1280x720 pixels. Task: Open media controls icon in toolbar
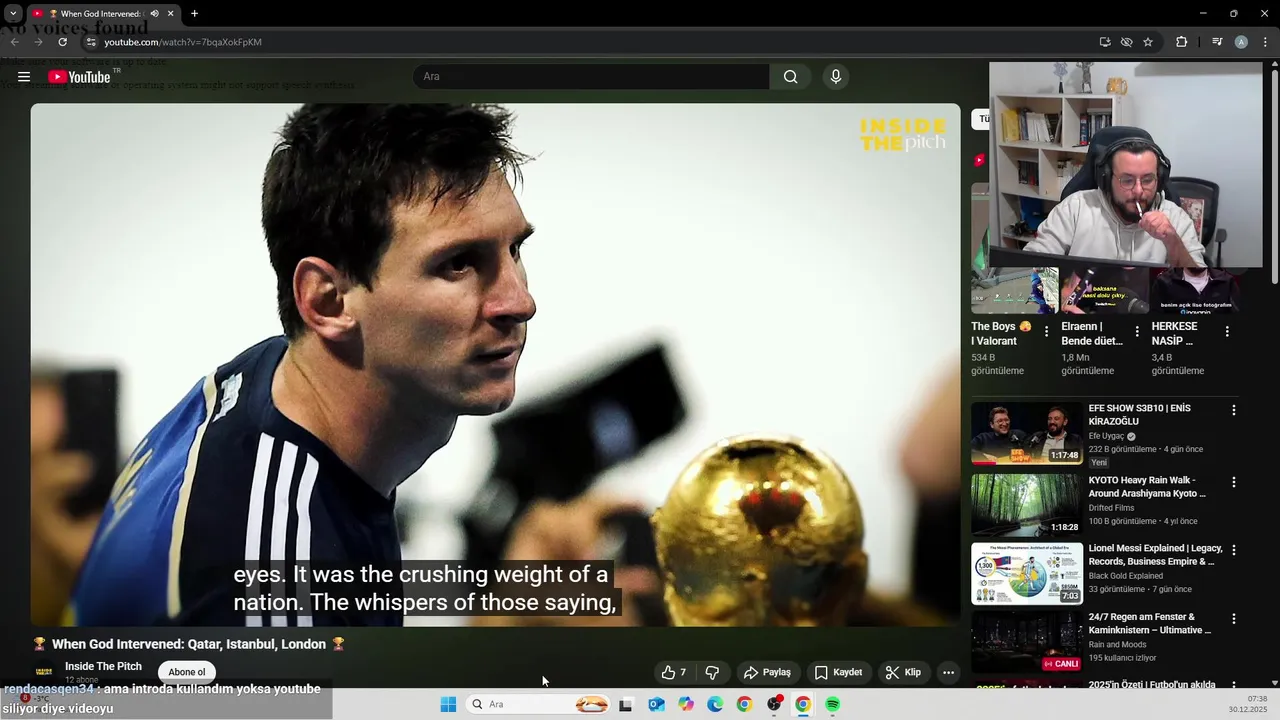(x=1217, y=42)
